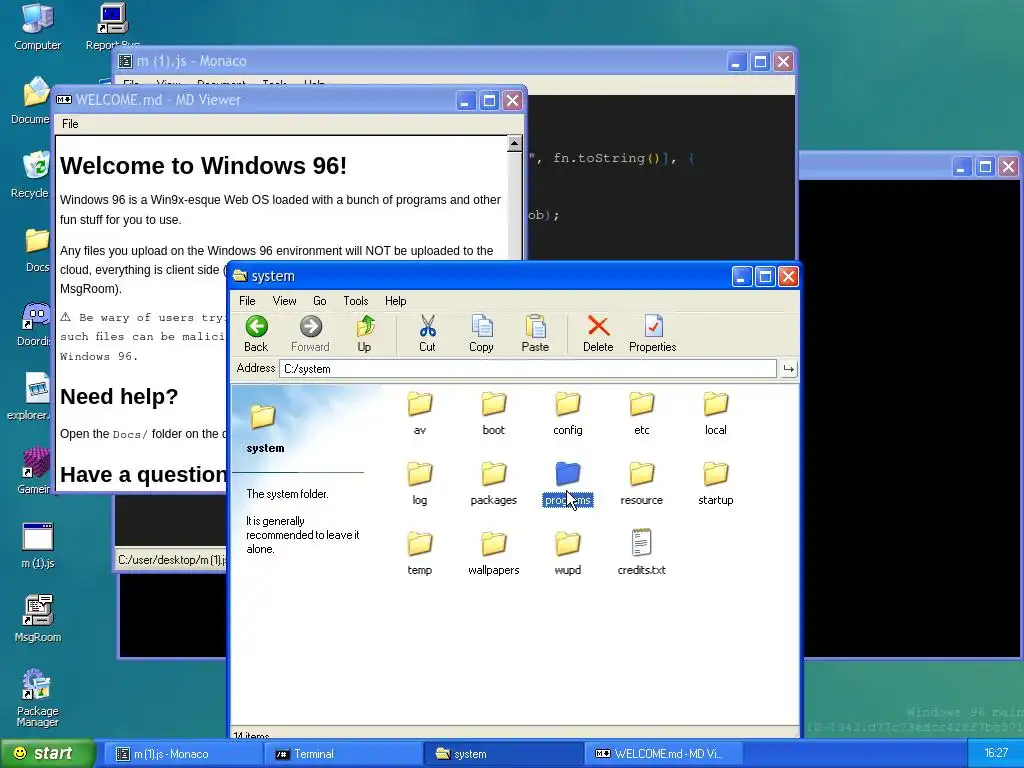Select the log folder
The width and height of the screenshot is (1024, 768).
[420, 483]
